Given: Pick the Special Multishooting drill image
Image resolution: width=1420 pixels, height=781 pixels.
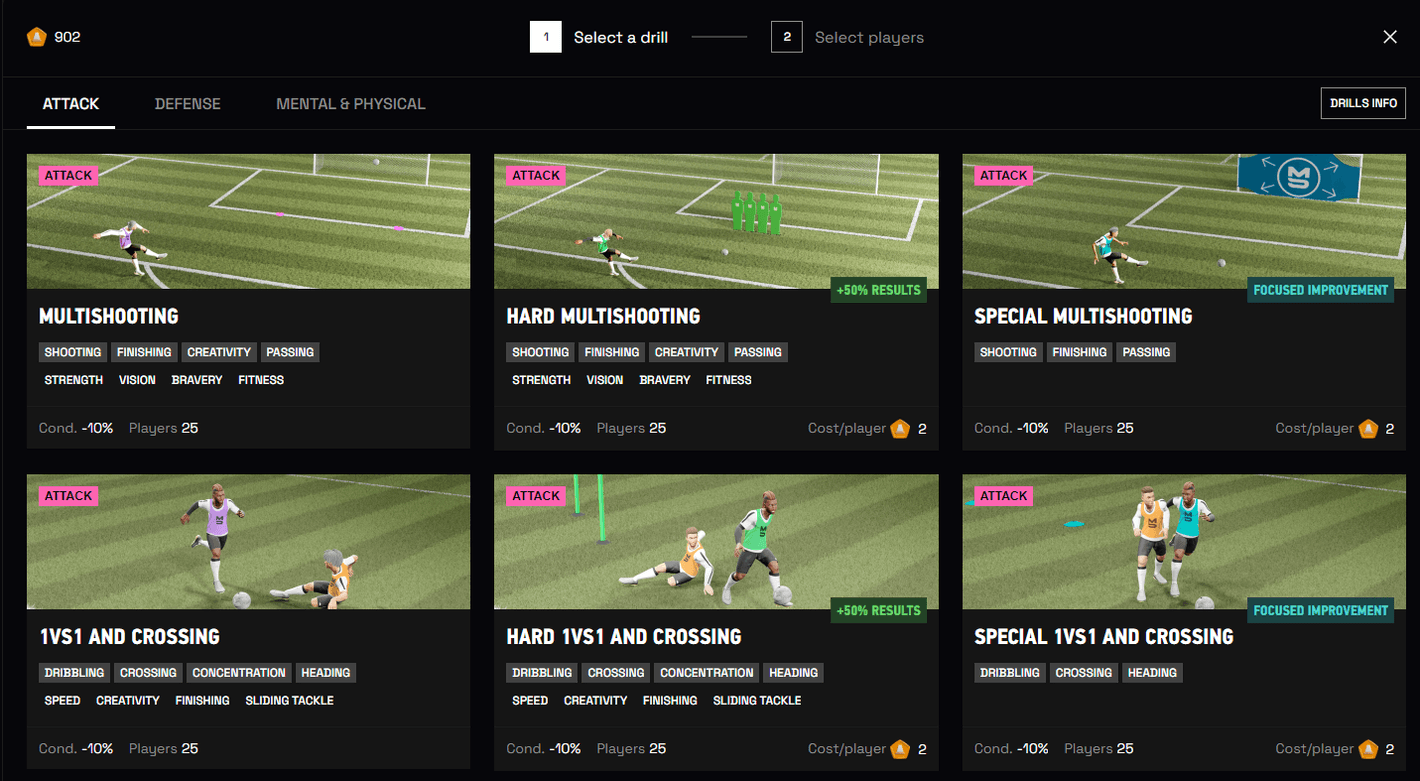Looking at the screenshot, I should [x=1183, y=222].
